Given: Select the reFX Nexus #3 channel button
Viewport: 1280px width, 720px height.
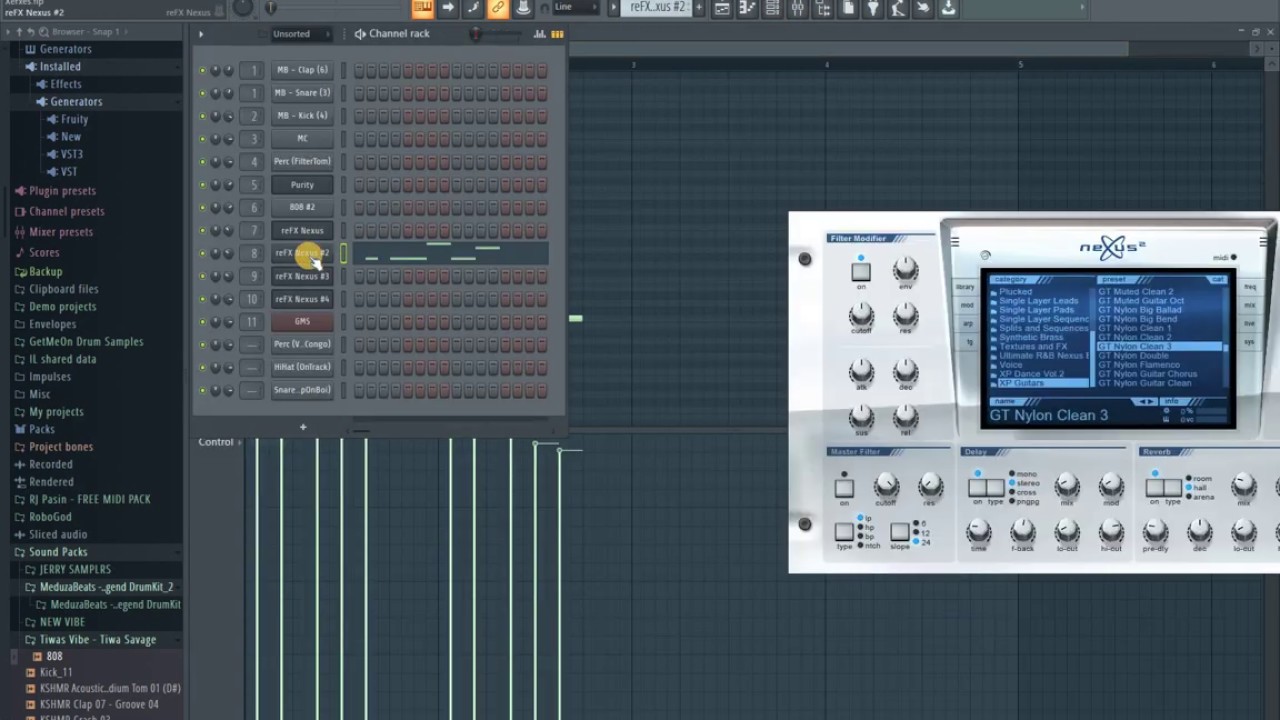Looking at the screenshot, I should pyautogui.click(x=302, y=276).
